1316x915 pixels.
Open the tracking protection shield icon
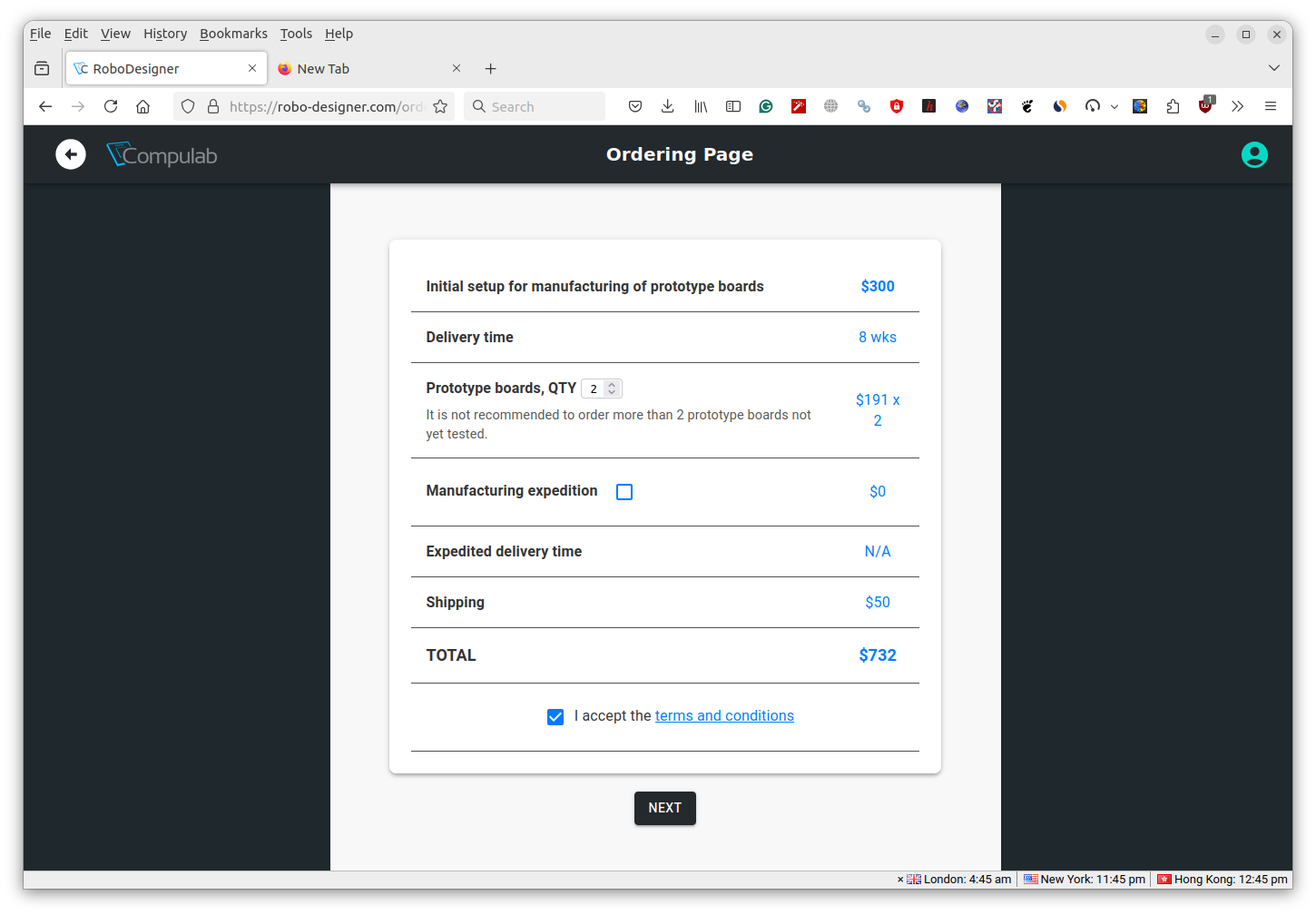click(188, 106)
